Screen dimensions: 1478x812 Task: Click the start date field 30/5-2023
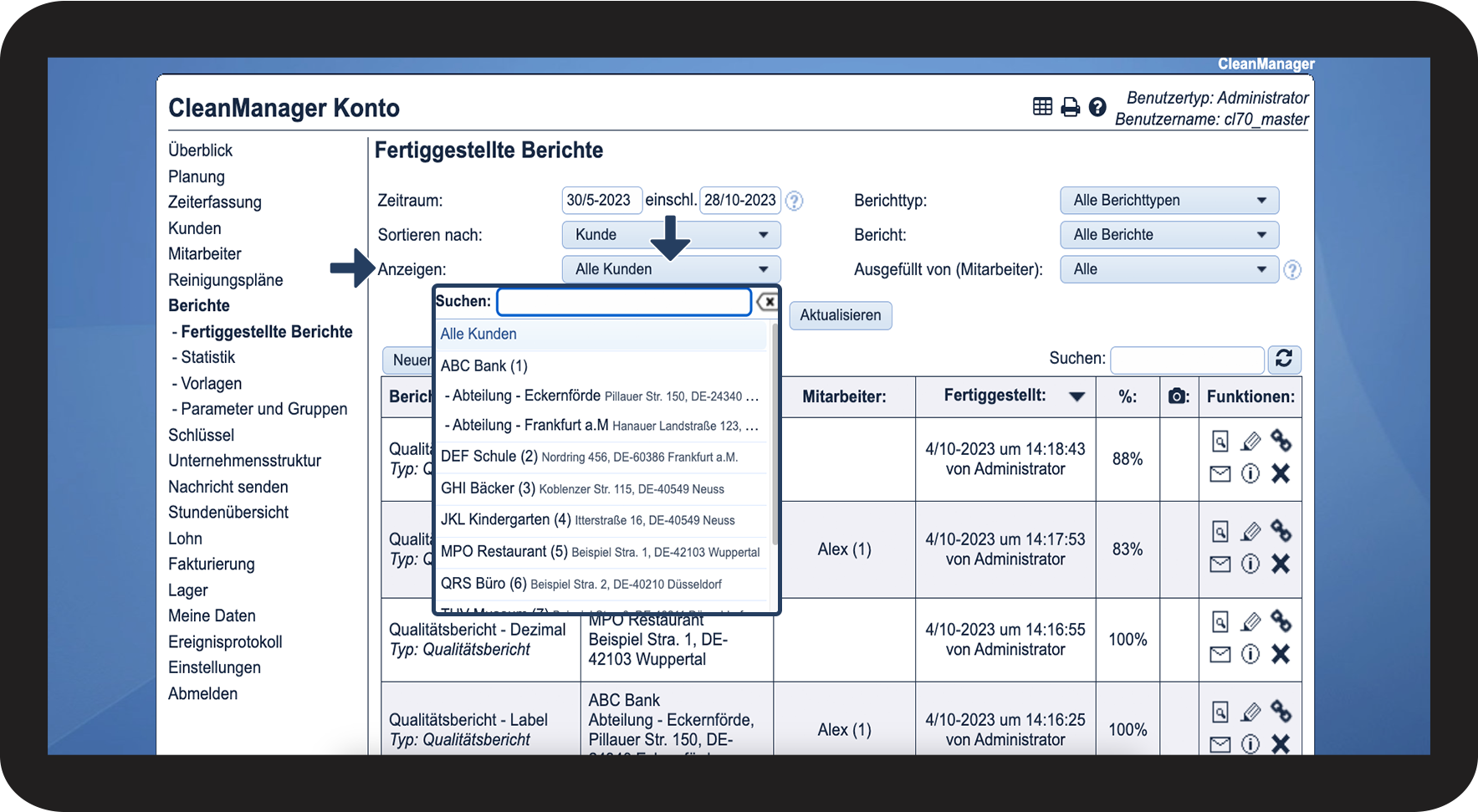601,201
